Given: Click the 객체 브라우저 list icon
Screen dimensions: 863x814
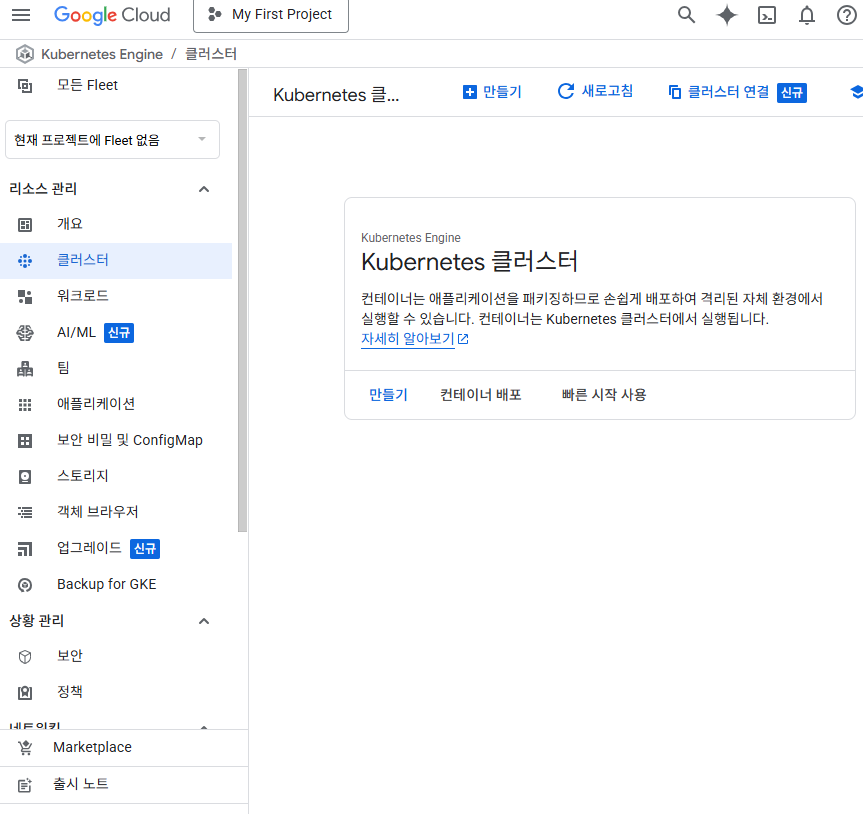Looking at the screenshot, I should (x=25, y=512).
